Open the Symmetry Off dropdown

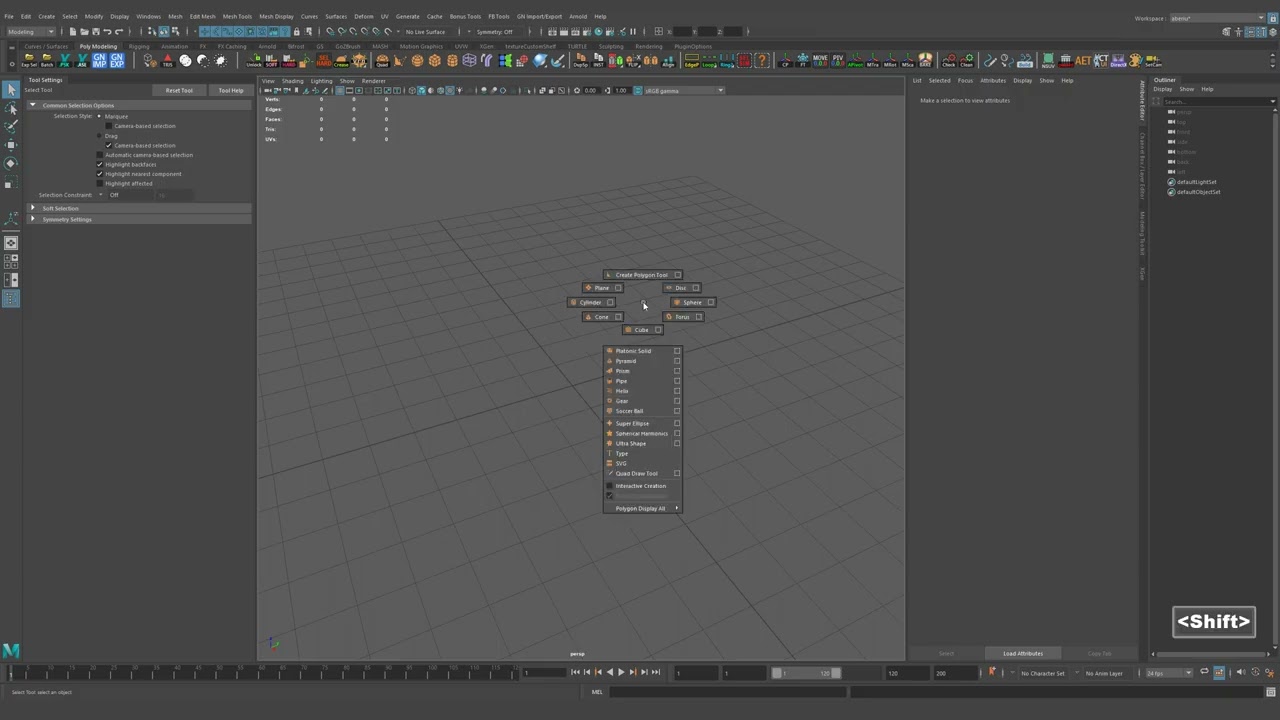pyautogui.click(x=496, y=31)
